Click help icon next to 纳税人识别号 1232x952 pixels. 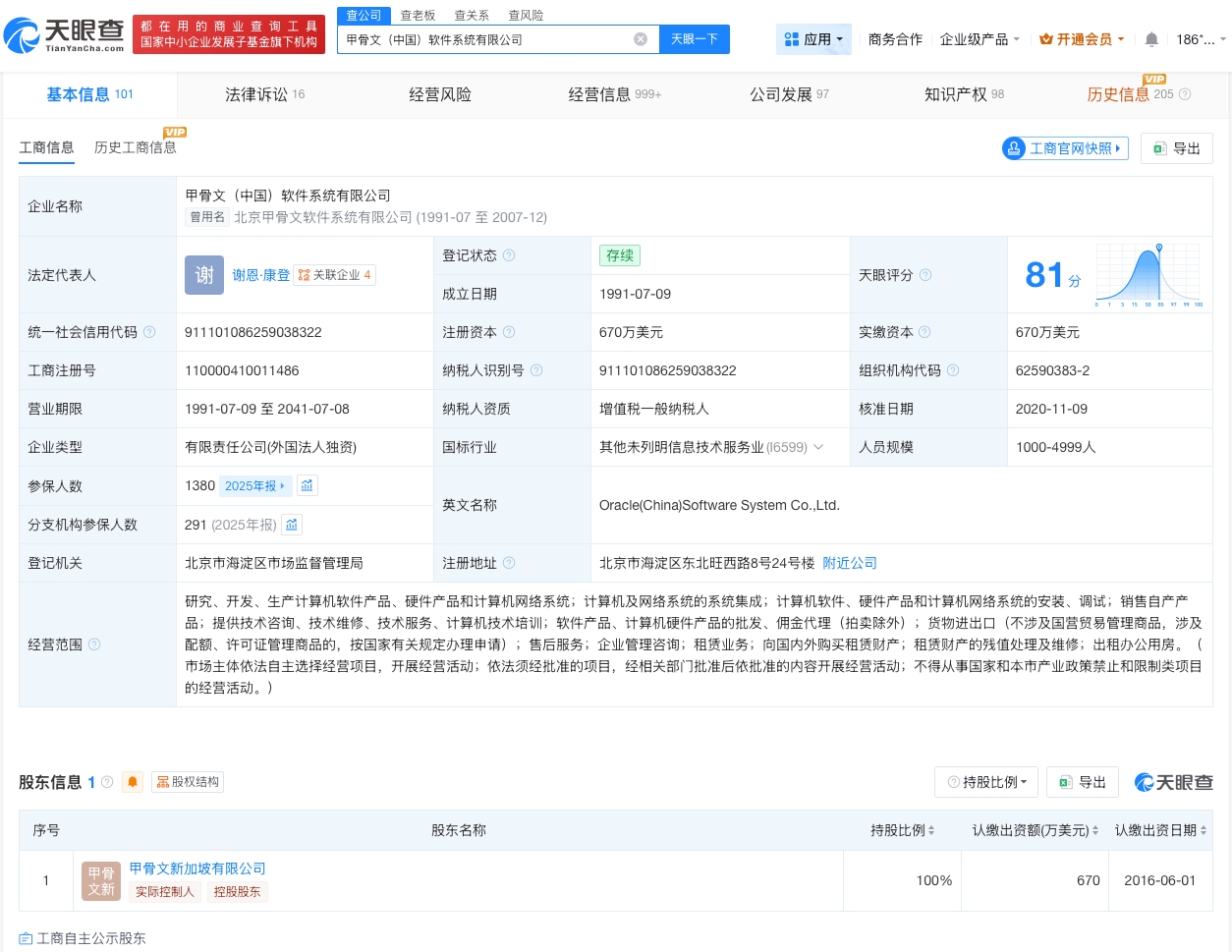[536, 370]
